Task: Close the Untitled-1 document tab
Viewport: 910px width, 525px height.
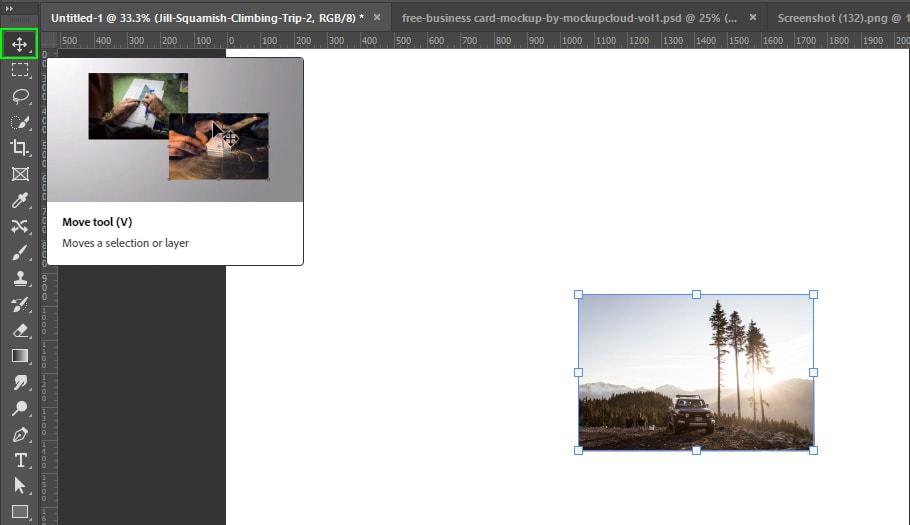Action: point(377,17)
